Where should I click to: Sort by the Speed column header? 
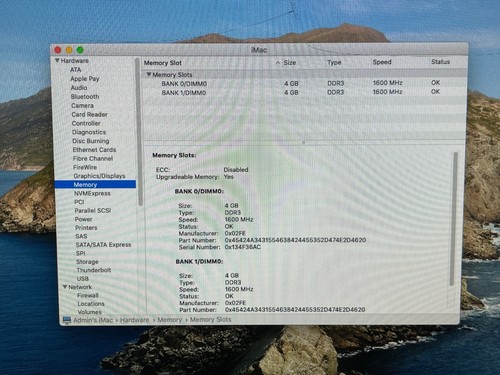click(x=382, y=62)
